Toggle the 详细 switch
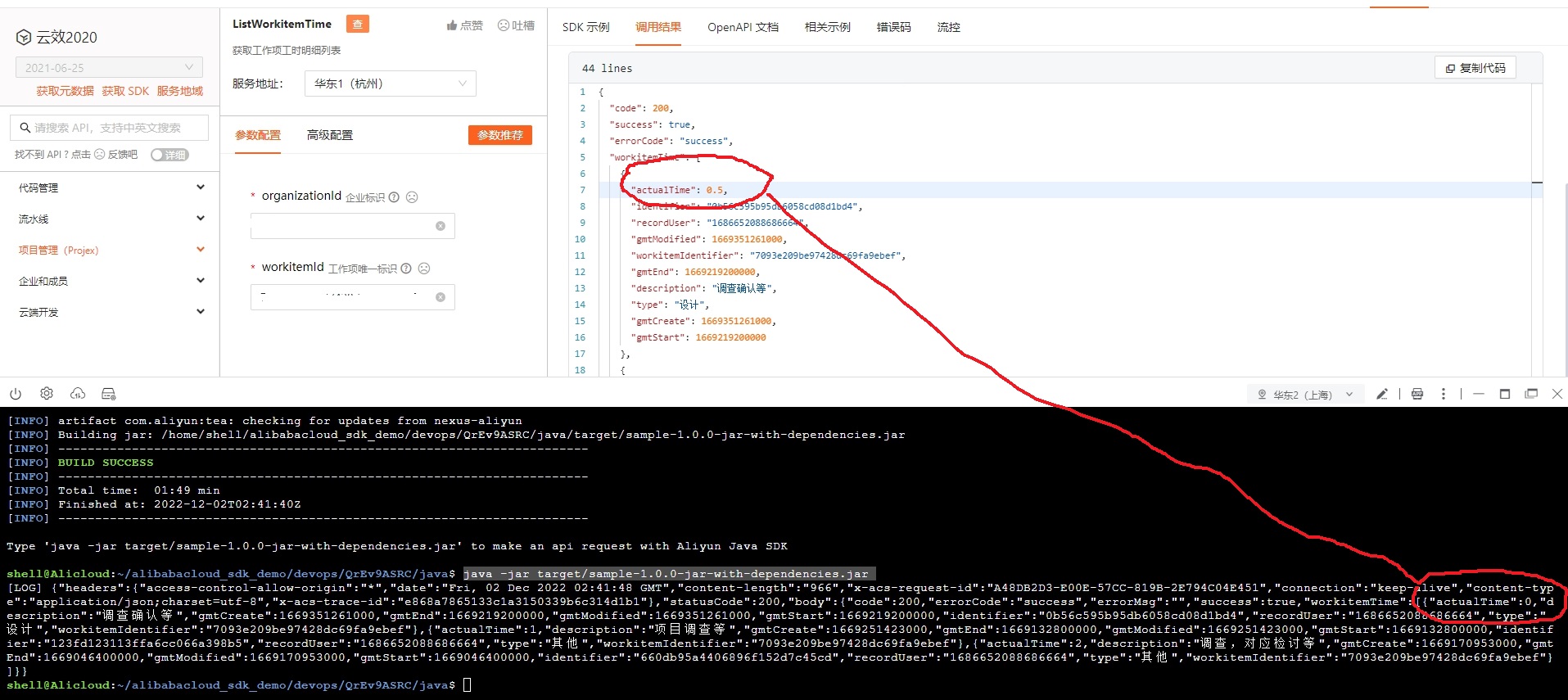This screenshot has width=1568, height=700. point(169,155)
